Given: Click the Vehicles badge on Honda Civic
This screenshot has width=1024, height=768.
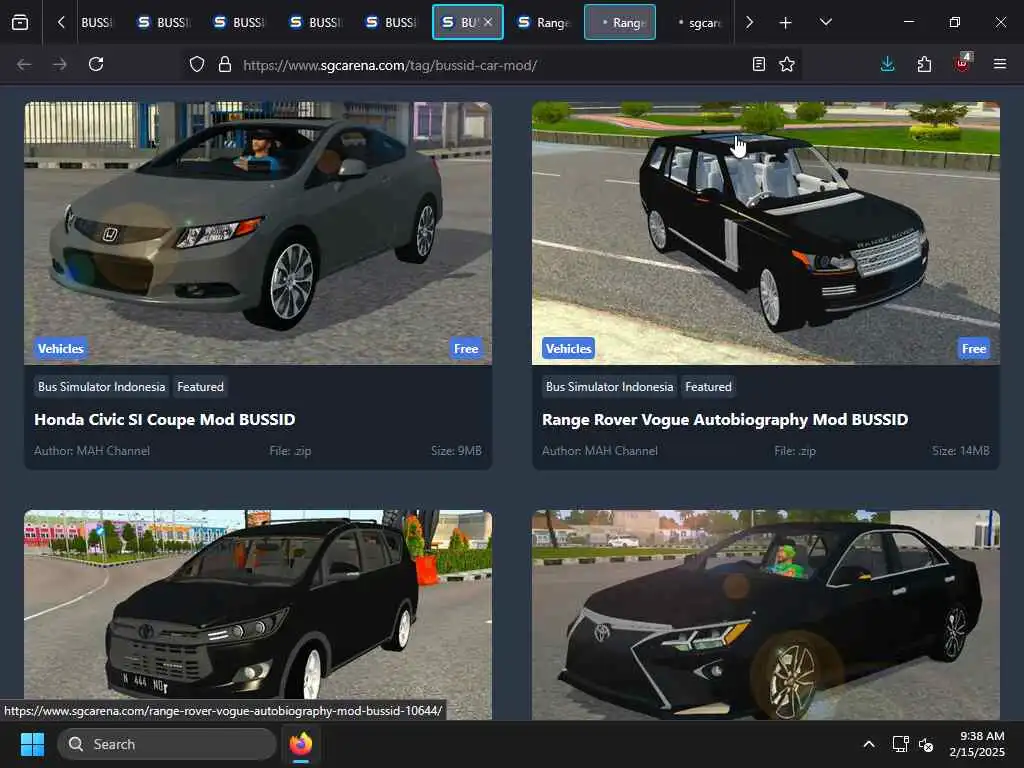Looking at the screenshot, I should pyautogui.click(x=61, y=349).
